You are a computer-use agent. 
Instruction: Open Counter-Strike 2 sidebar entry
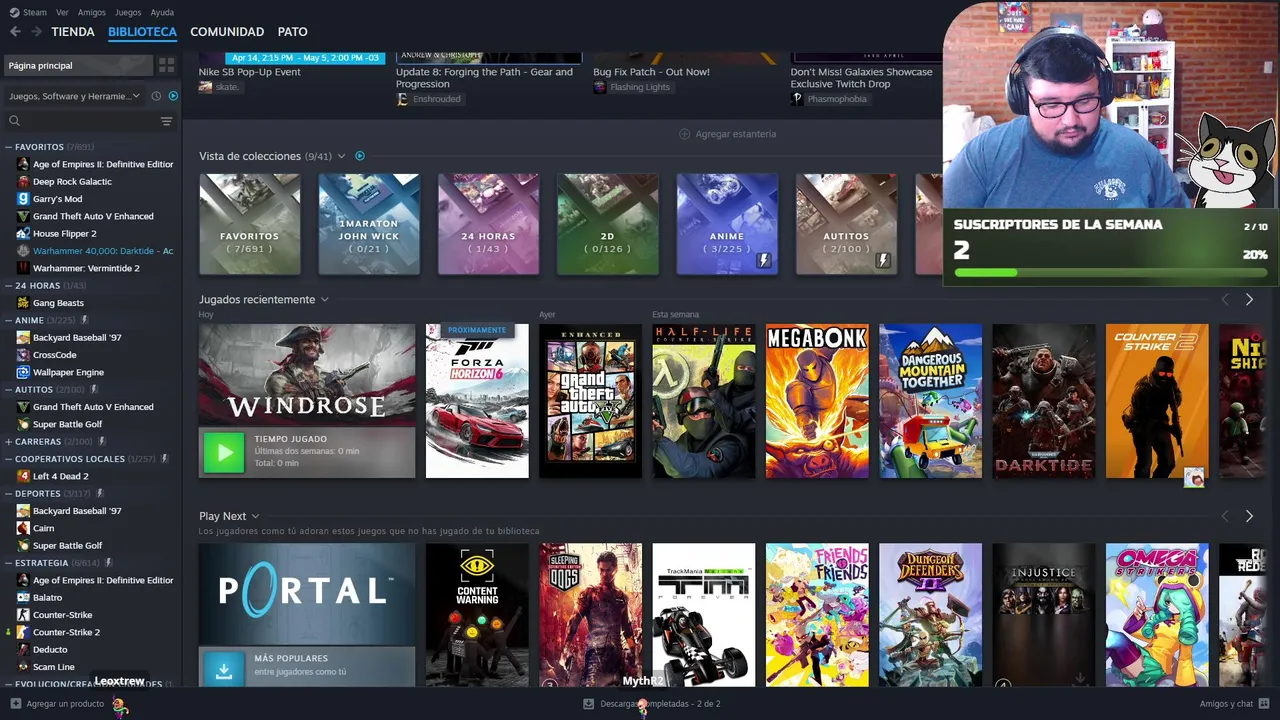[66, 632]
